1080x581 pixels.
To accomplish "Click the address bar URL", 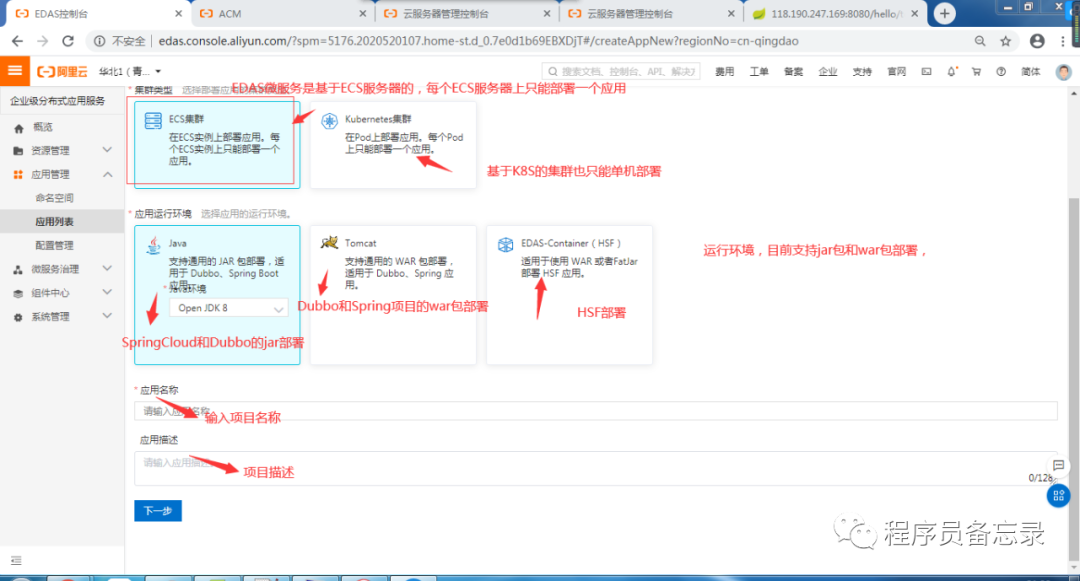I will (478, 41).
